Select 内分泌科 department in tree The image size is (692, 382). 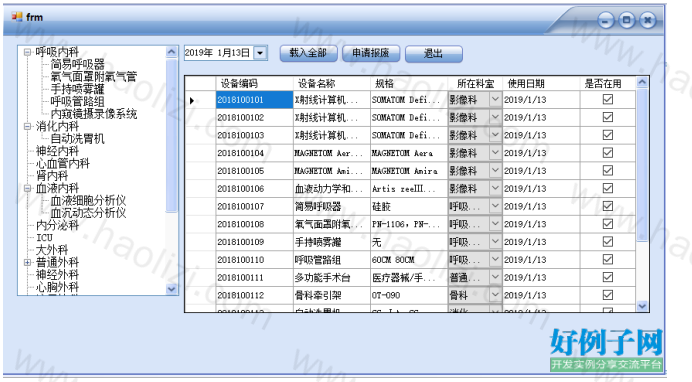57,225
